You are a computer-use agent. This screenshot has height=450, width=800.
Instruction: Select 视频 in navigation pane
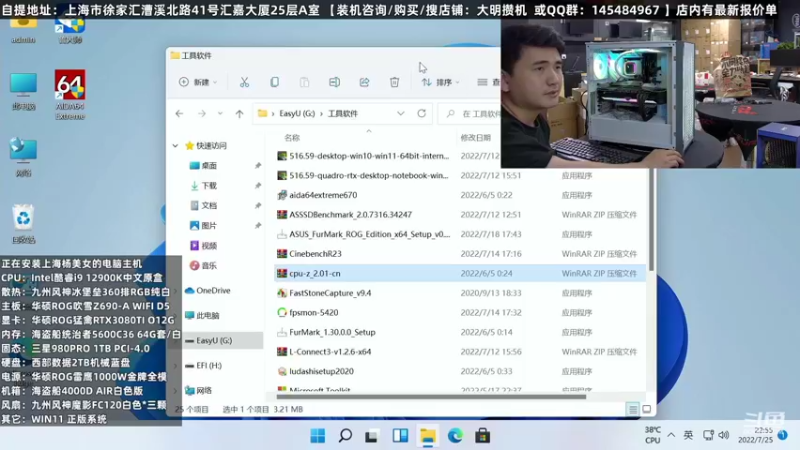pos(209,246)
